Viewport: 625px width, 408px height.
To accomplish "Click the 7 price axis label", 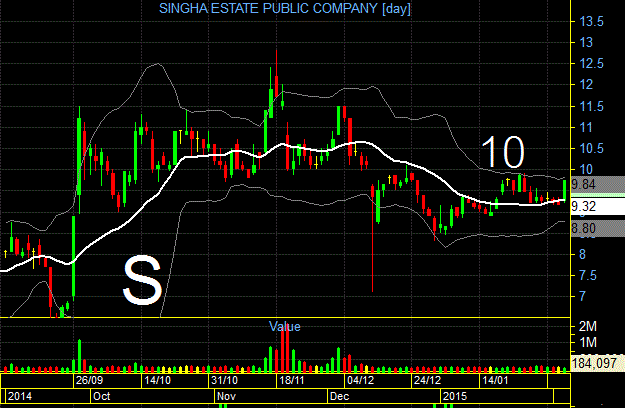I will click(582, 296).
